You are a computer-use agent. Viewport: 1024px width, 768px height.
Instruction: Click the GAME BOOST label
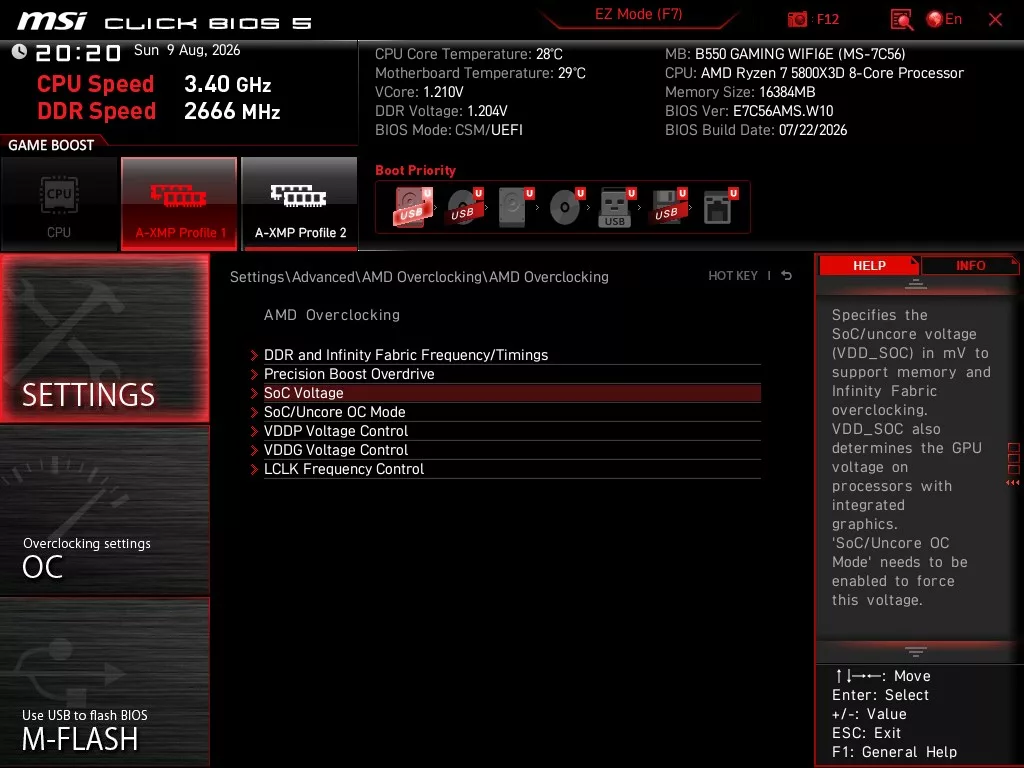click(x=51, y=145)
